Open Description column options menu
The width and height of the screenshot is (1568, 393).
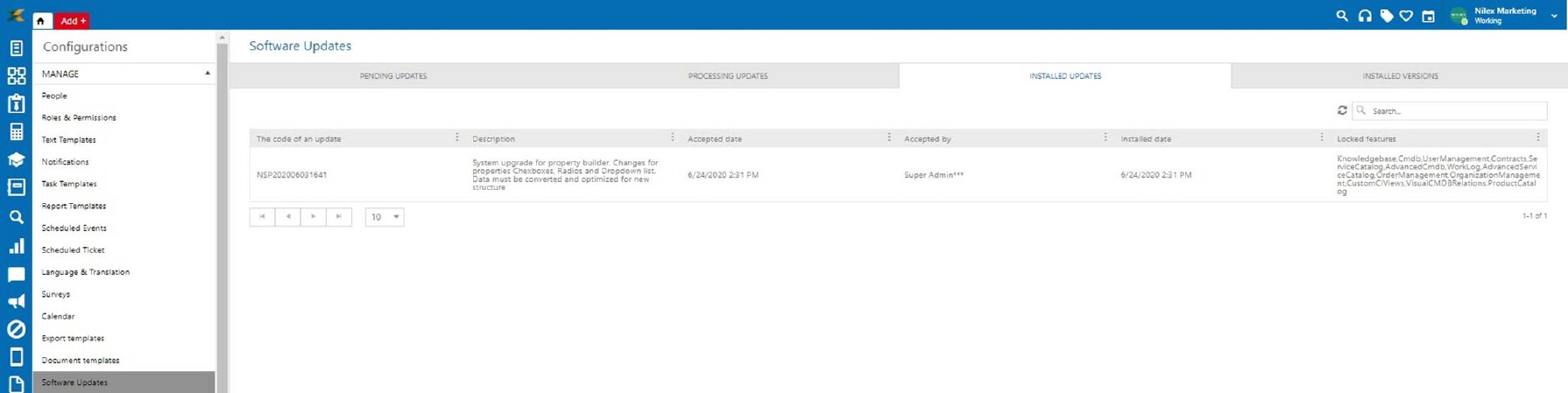click(x=672, y=137)
